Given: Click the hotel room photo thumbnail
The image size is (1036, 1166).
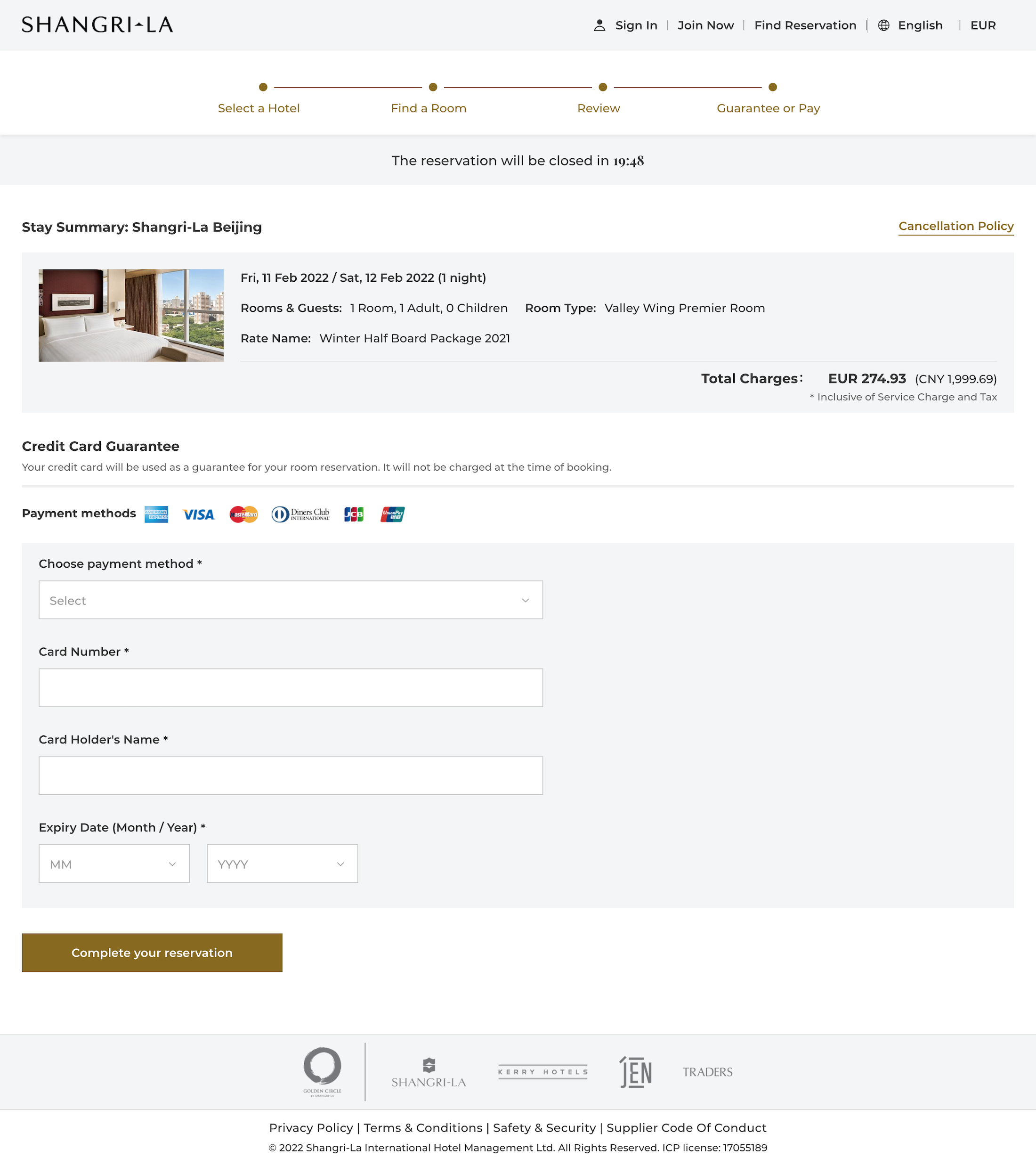Looking at the screenshot, I should click(131, 316).
